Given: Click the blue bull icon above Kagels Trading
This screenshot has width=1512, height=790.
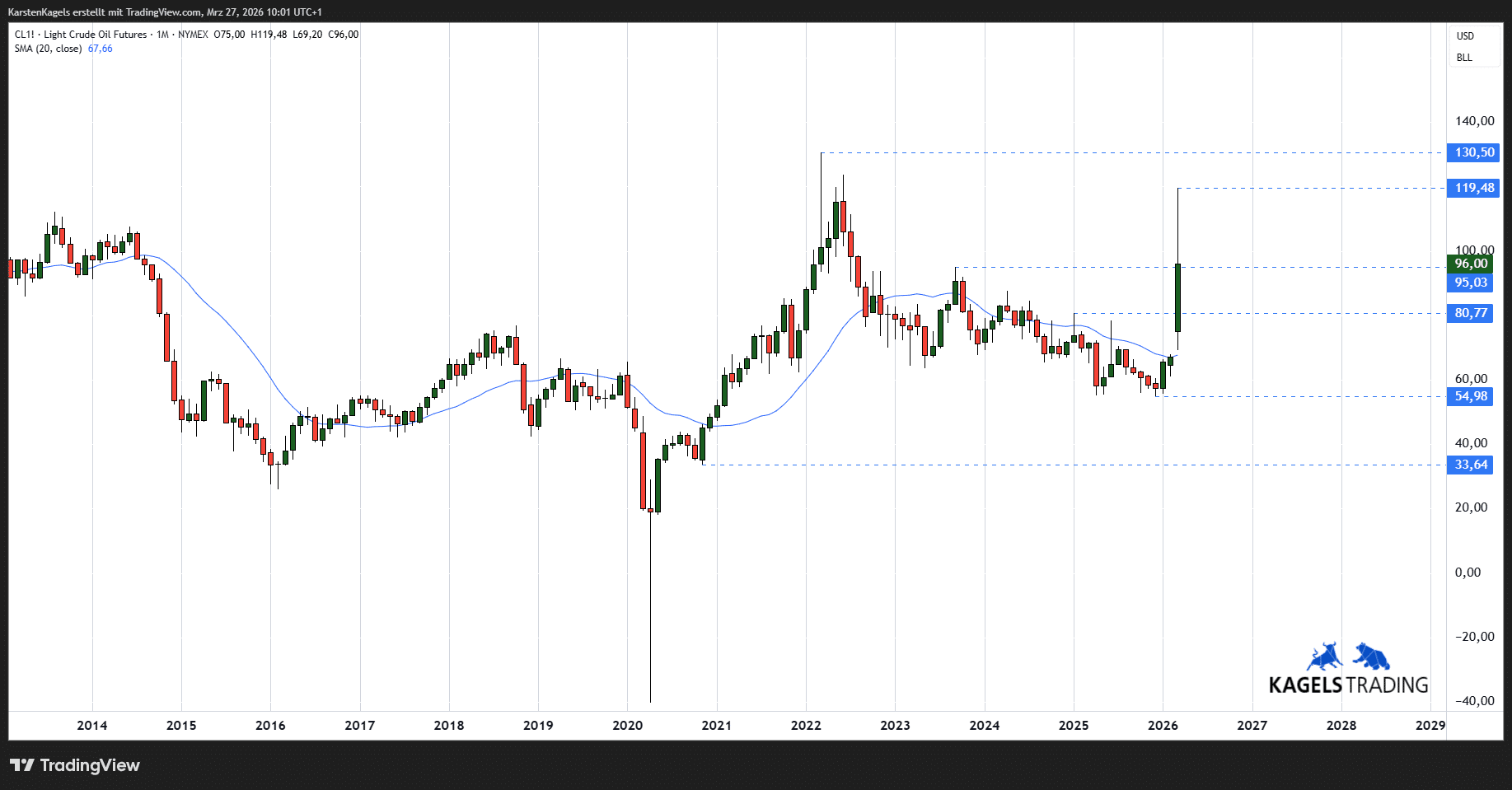Looking at the screenshot, I should pos(1324,657).
